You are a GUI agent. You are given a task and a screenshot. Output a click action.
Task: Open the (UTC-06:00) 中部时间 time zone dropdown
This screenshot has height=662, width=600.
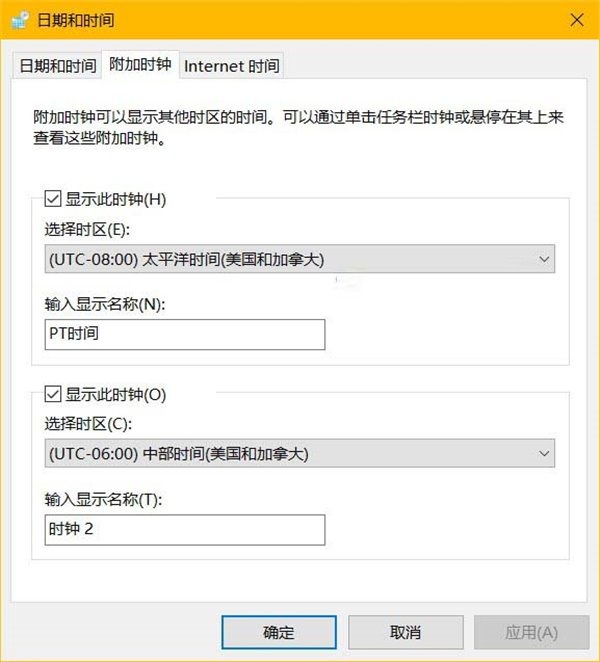click(300, 454)
